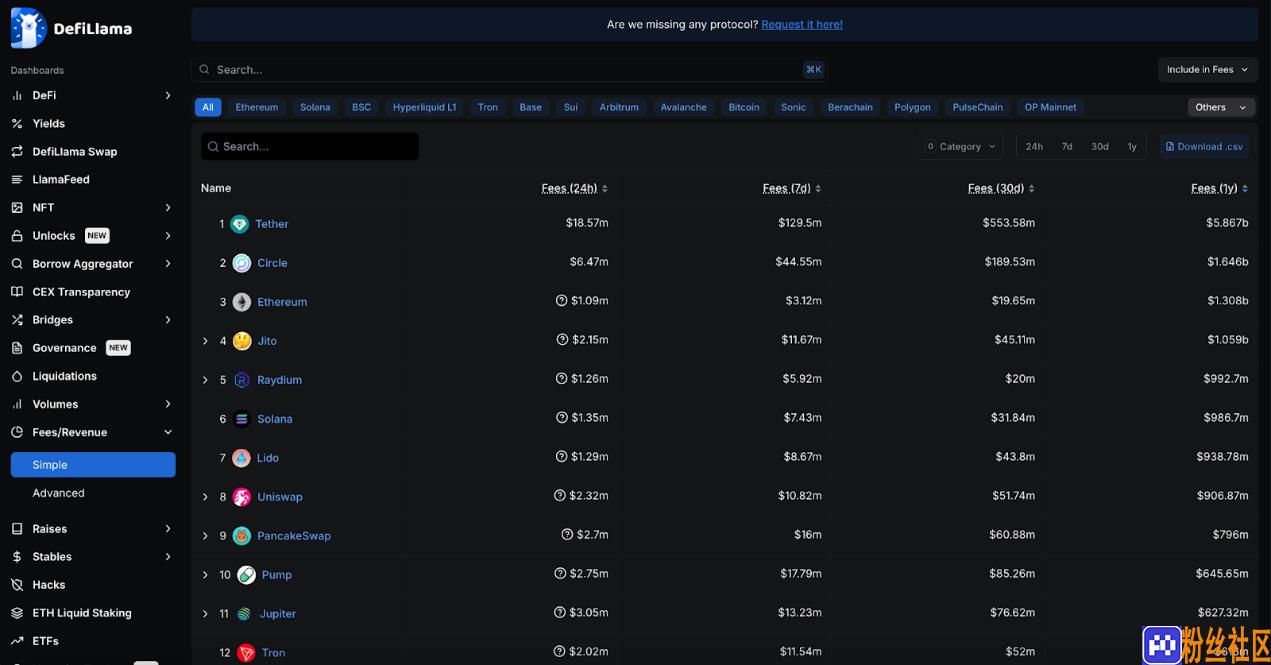The height and width of the screenshot is (665, 1271).
Task: Open the Others chains dropdown
Action: point(1221,107)
